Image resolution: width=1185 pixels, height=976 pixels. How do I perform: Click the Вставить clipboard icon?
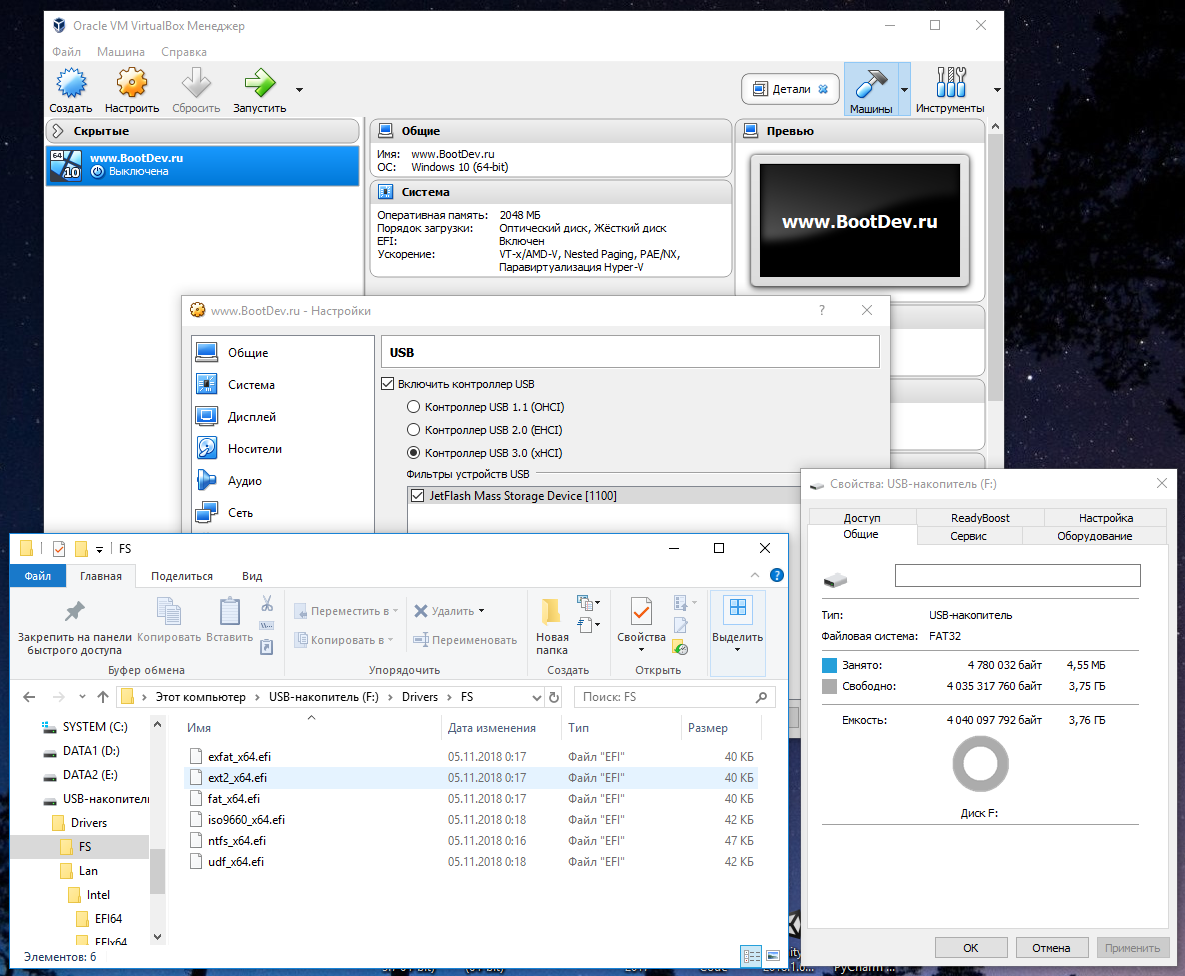(x=230, y=611)
